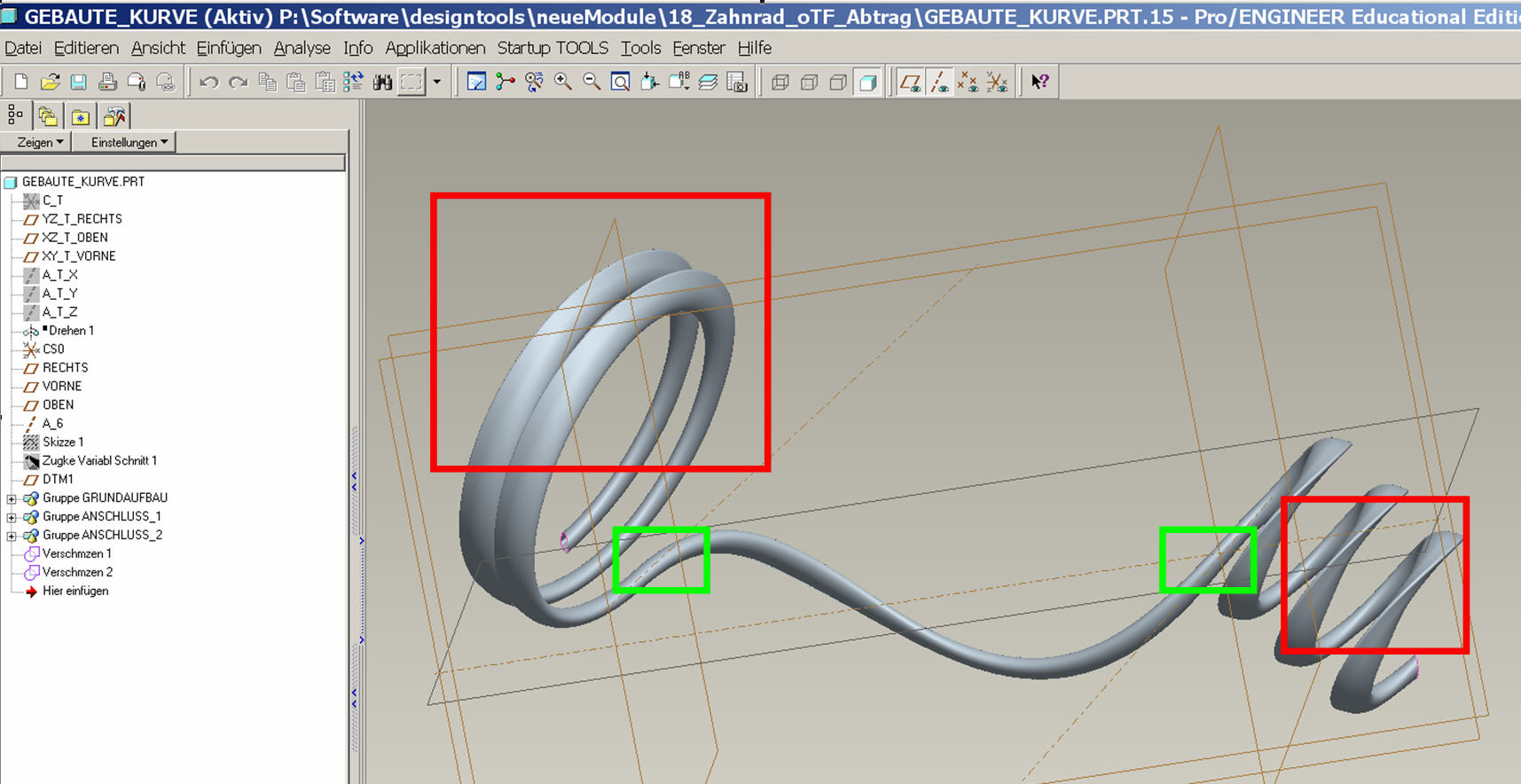Switch to the Favorites navigator tab
Viewport: 1521px width, 784px height.
[x=81, y=116]
